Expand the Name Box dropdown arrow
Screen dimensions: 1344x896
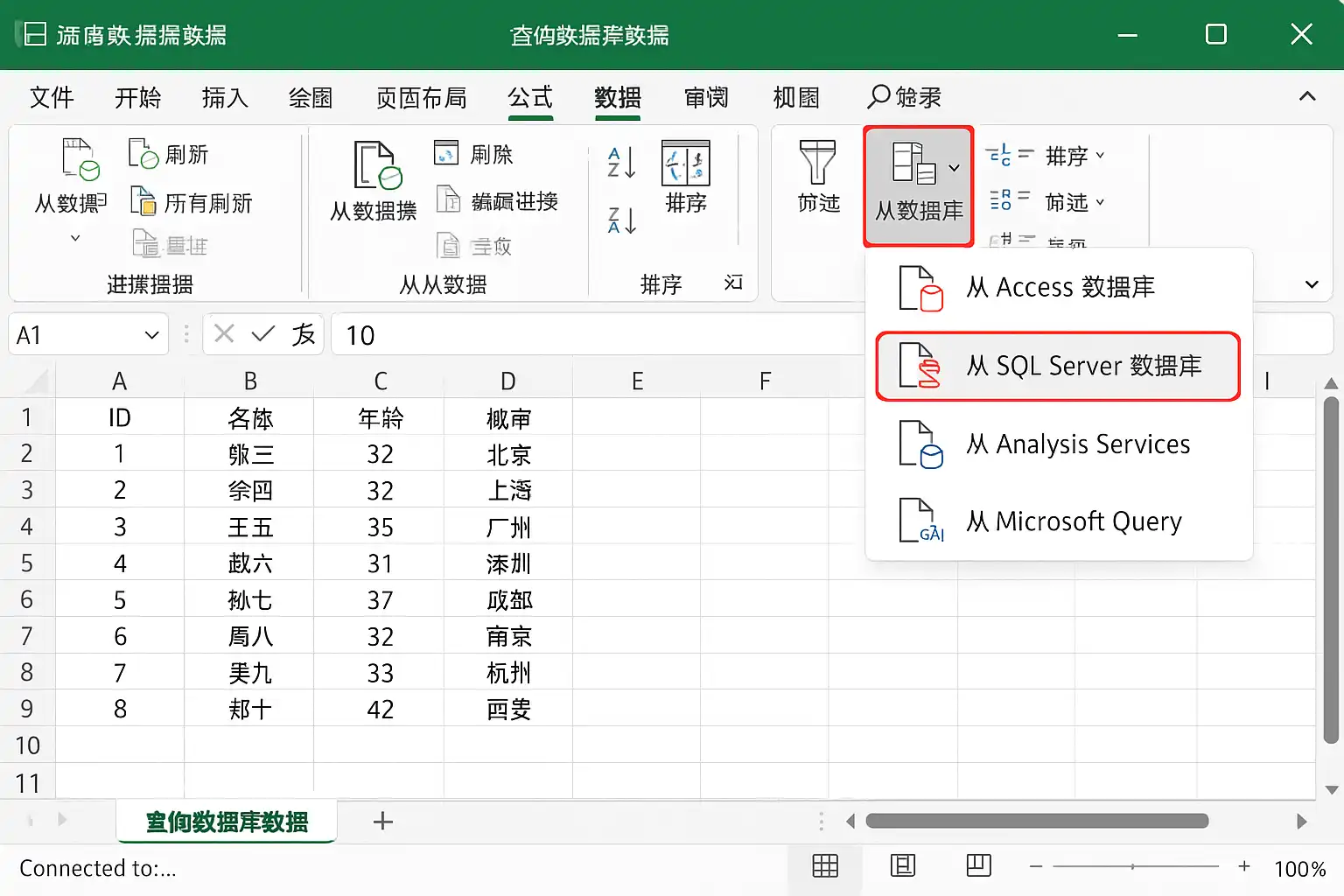(x=151, y=335)
